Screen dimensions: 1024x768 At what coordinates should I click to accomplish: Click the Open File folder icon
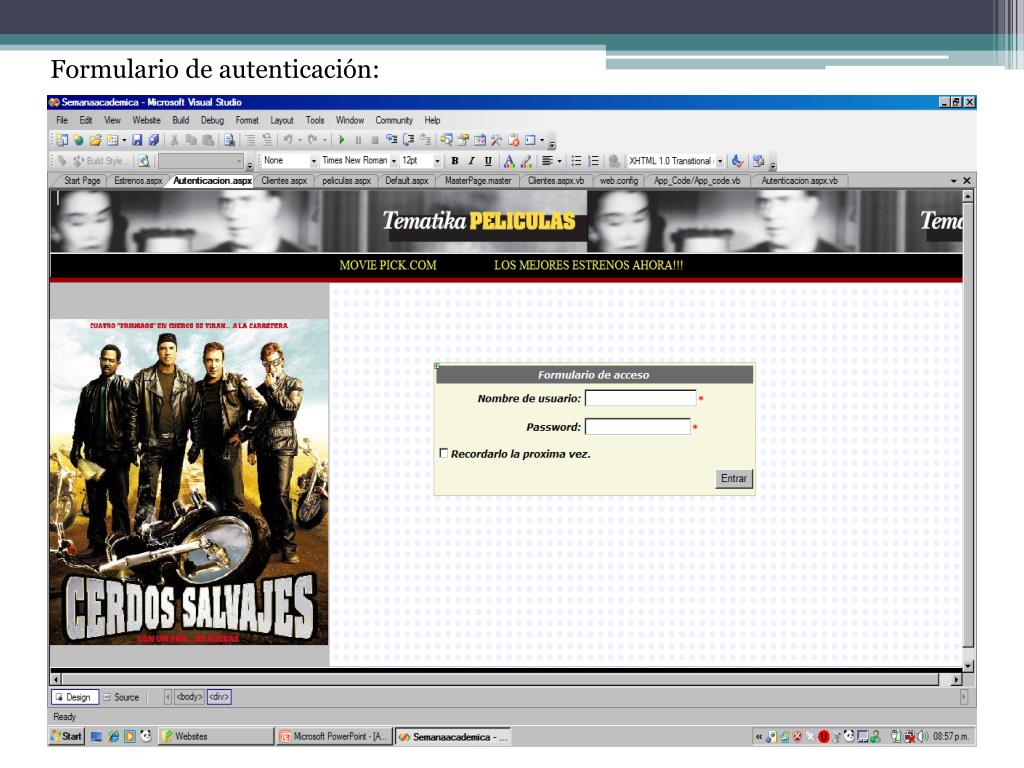point(95,140)
